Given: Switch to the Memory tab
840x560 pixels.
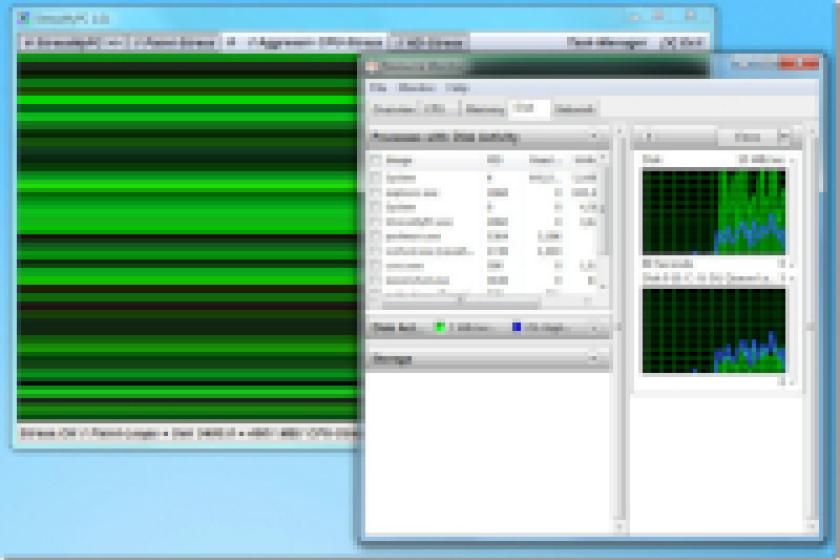Looking at the screenshot, I should 484,110.
